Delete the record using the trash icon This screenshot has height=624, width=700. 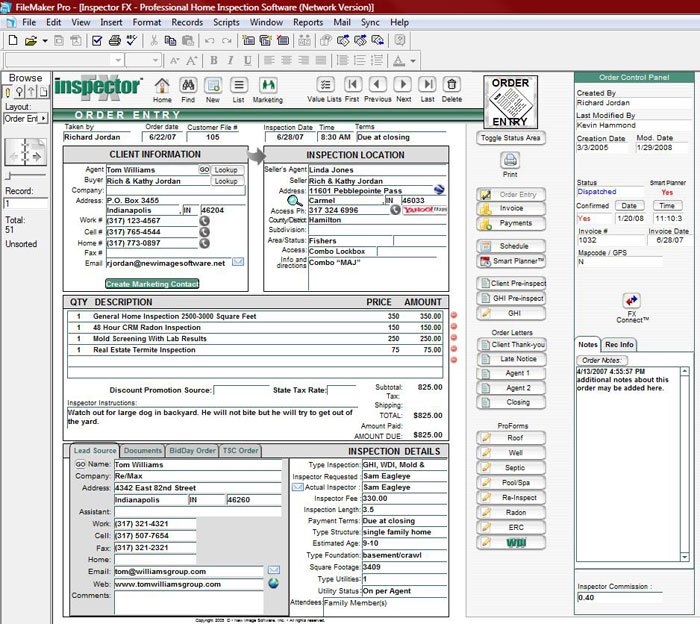452,86
